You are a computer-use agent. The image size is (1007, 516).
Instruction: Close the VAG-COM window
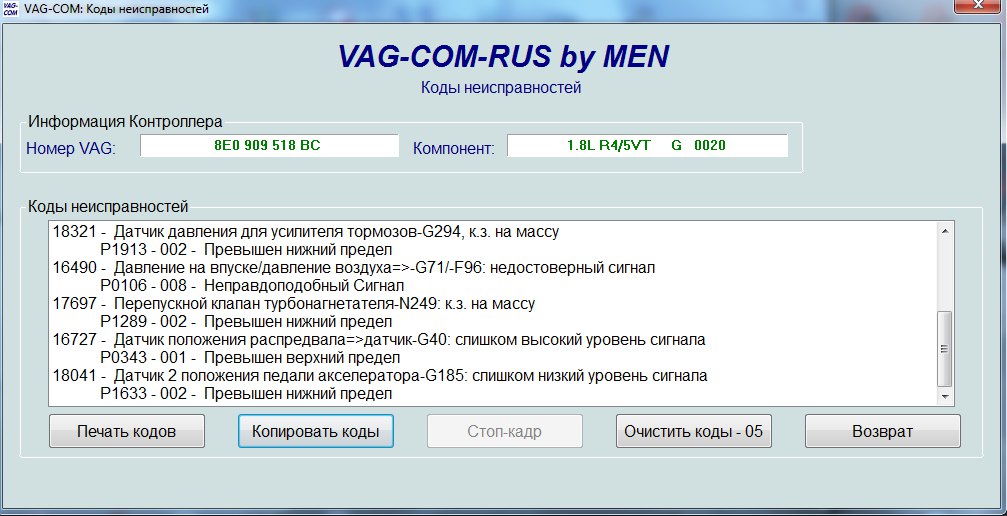pos(979,5)
